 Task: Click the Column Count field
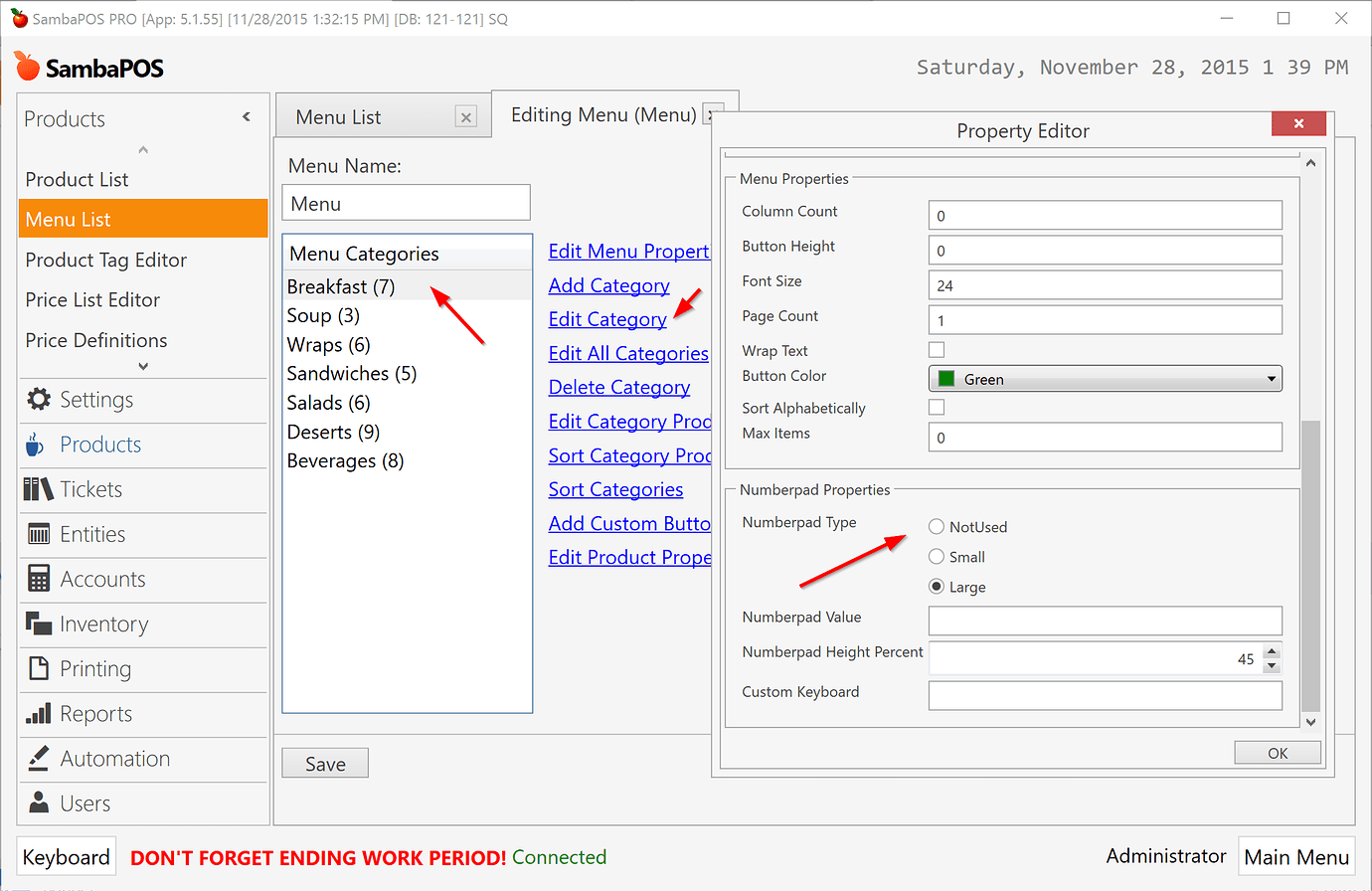[x=1105, y=216]
